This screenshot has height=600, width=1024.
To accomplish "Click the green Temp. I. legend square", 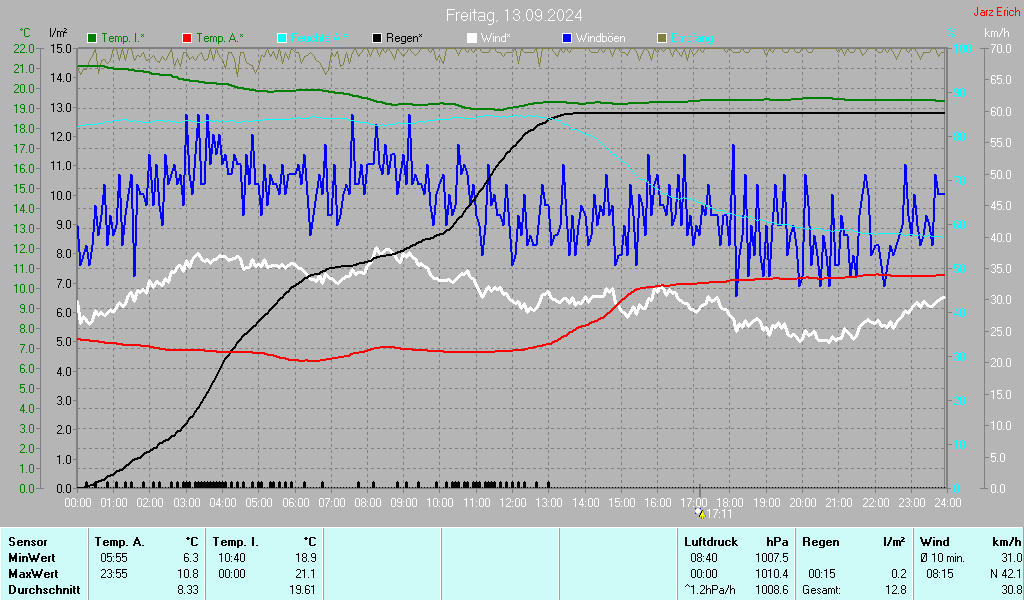I will click(x=93, y=38).
